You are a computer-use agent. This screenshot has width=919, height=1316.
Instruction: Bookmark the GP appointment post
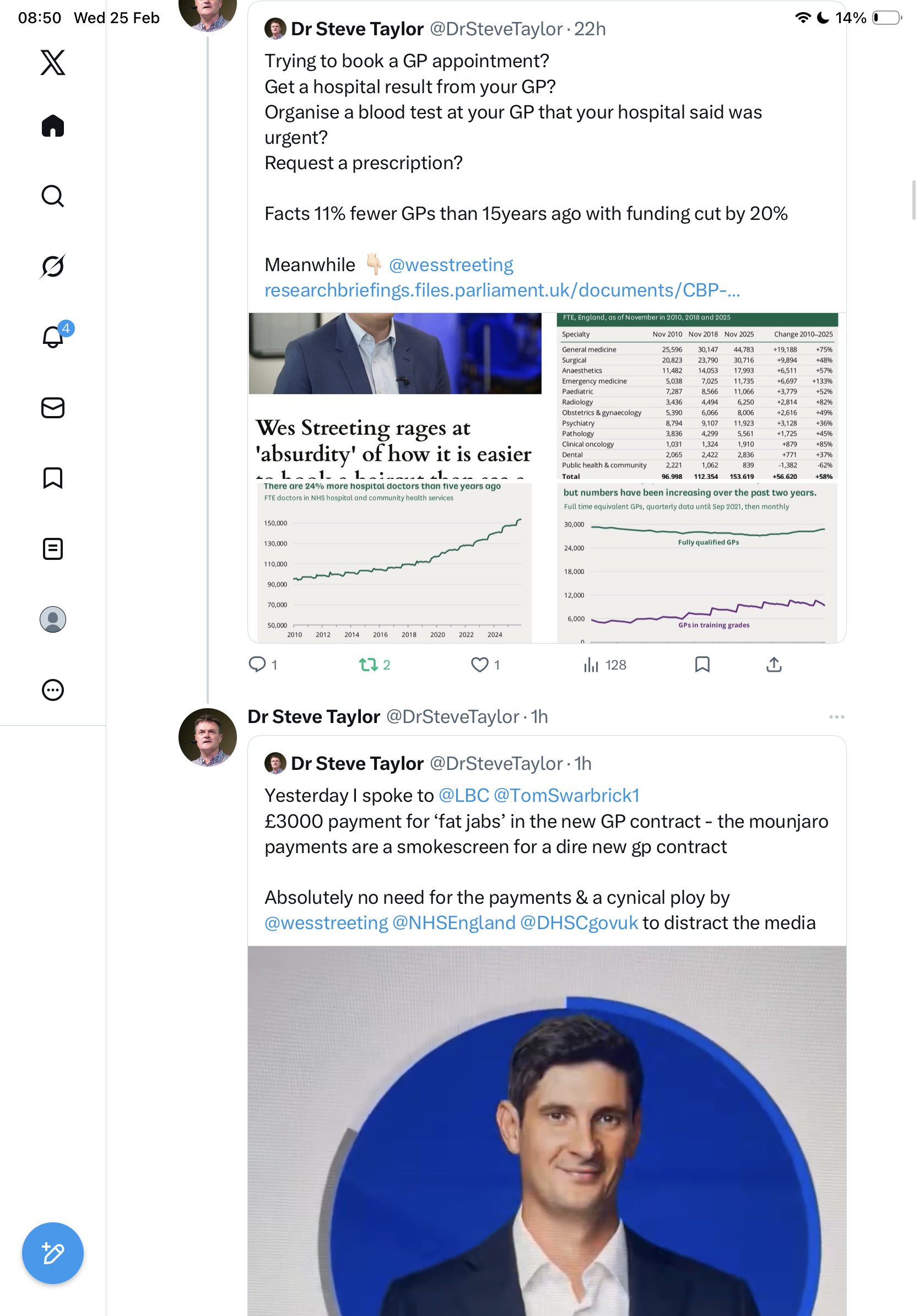click(x=702, y=664)
